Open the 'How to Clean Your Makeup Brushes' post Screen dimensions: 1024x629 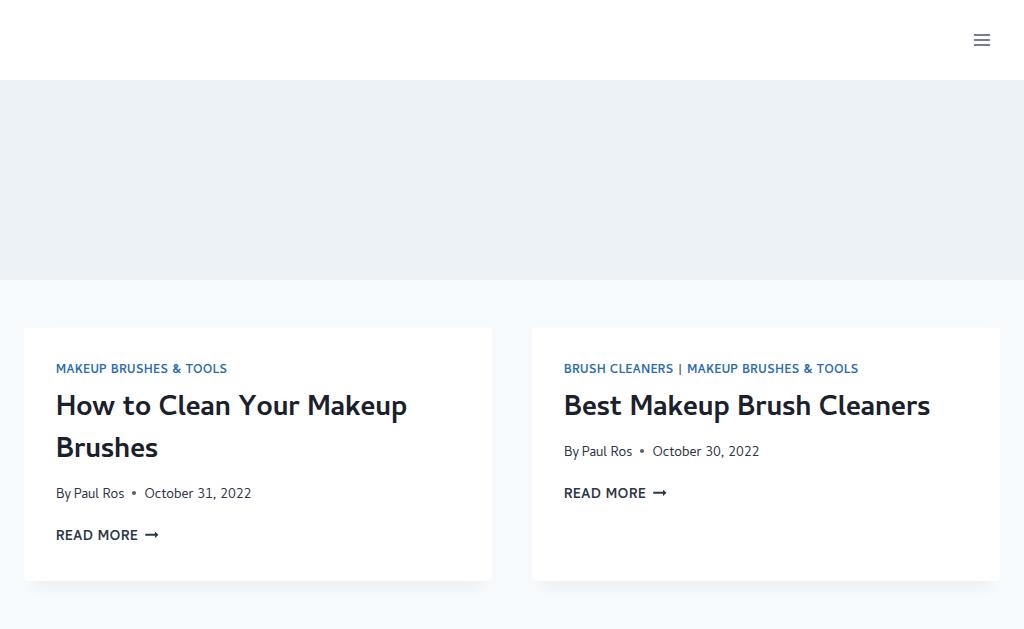[x=231, y=427]
